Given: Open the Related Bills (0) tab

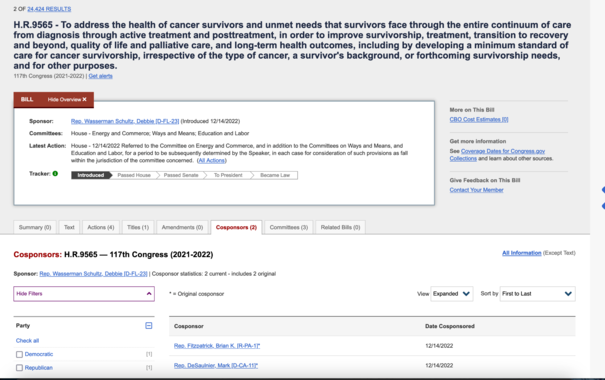Looking at the screenshot, I should (340, 227).
